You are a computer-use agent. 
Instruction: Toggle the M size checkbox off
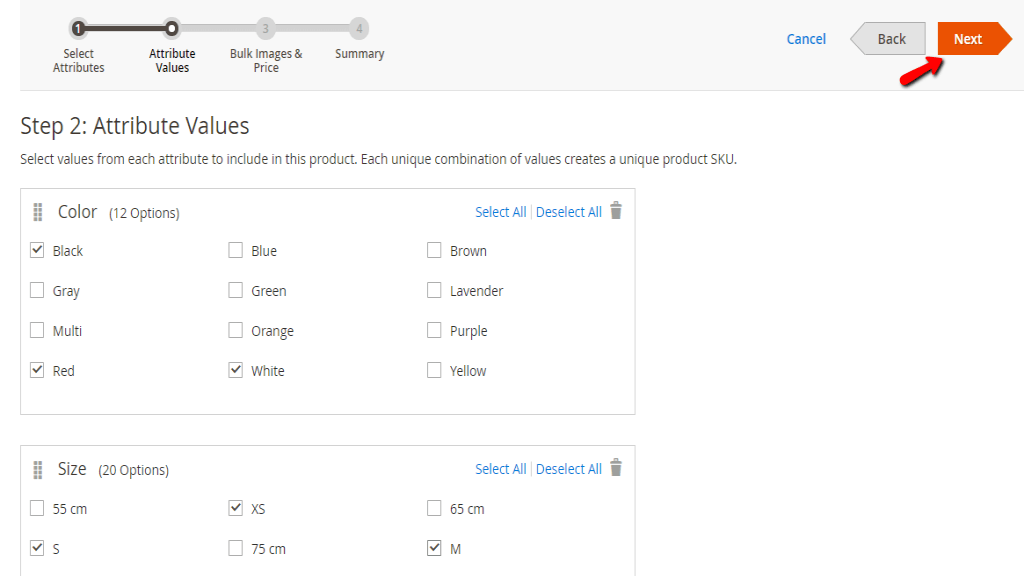pyautogui.click(x=434, y=548)
